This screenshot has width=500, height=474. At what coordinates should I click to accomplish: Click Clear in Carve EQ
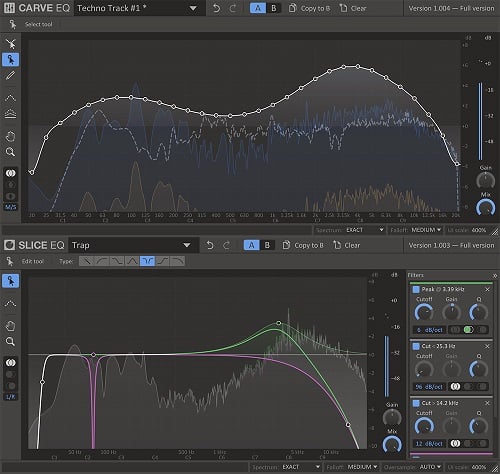point(353,8)
